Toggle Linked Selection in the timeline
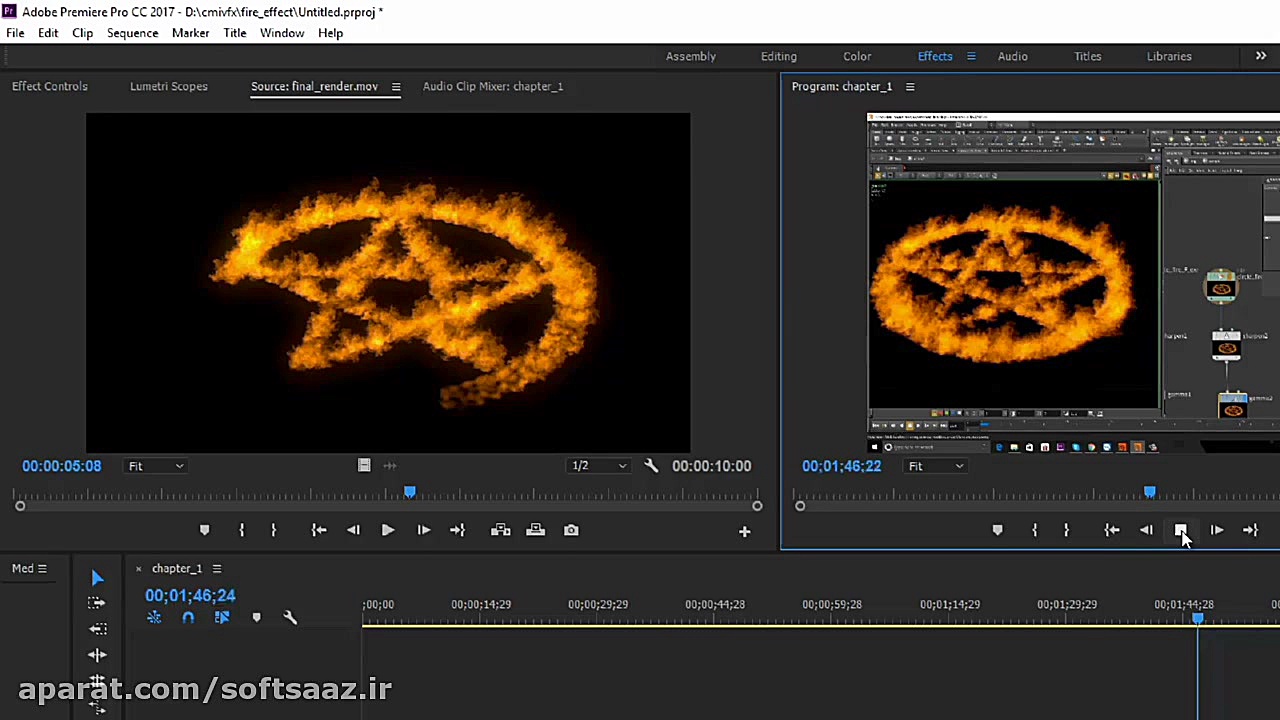 point(222,618)
